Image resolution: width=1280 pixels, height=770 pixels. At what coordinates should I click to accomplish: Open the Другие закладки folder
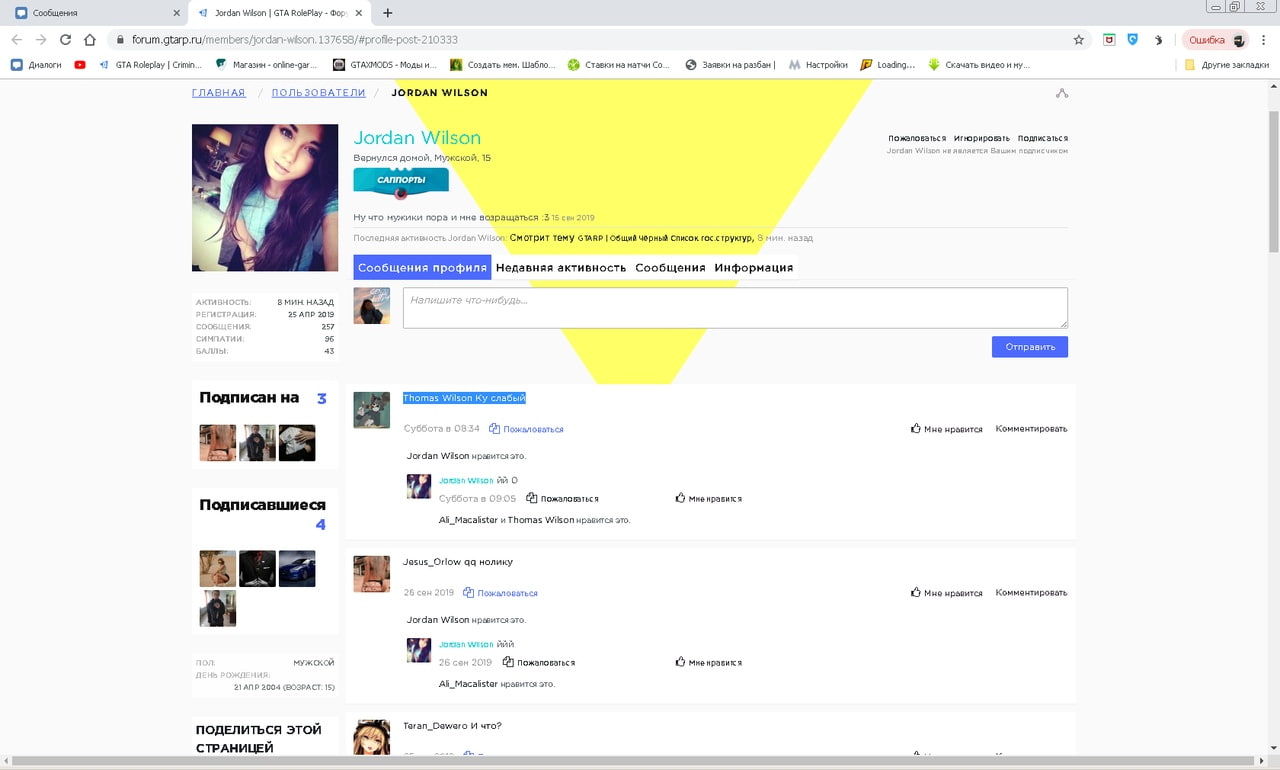(1227, 65)
